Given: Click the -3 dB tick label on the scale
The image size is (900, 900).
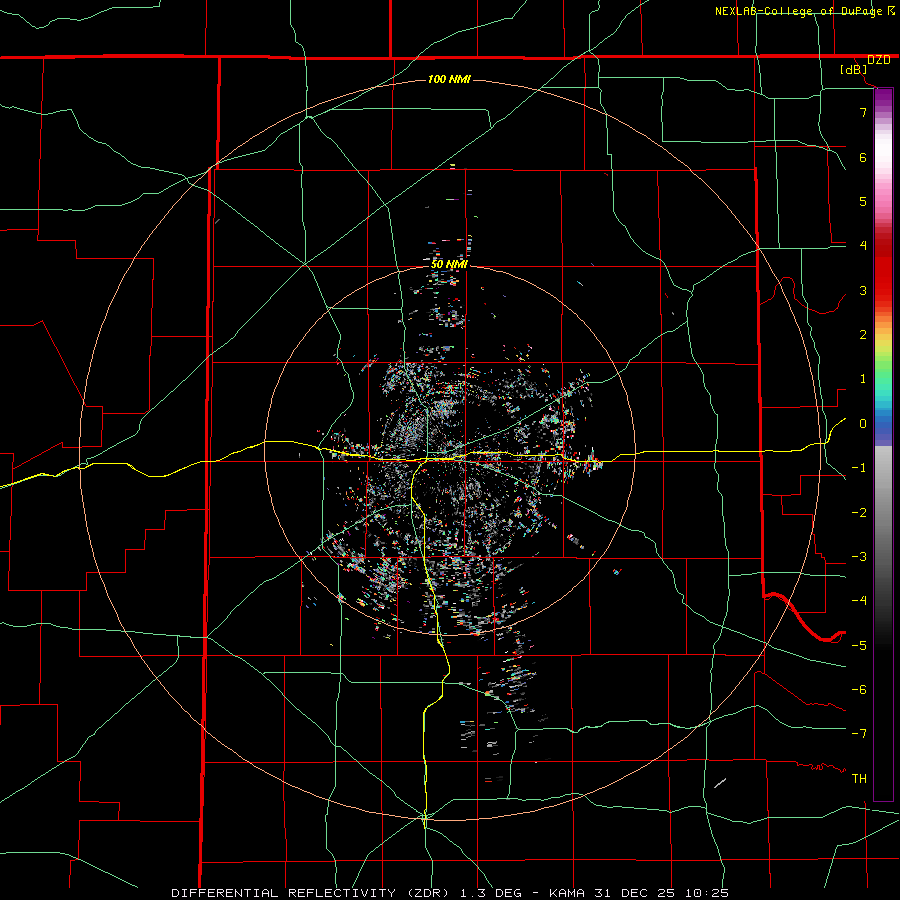Looking at the screenshot, I should tap(859, 557).
